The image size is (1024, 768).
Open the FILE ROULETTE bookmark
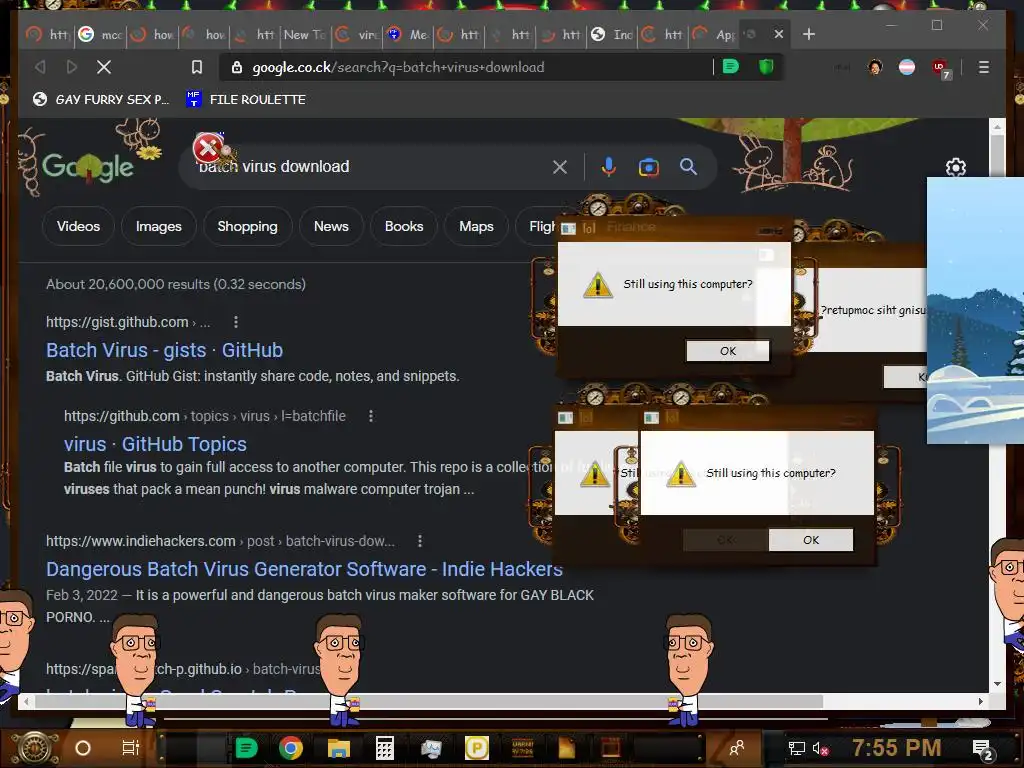pos(246,100)
